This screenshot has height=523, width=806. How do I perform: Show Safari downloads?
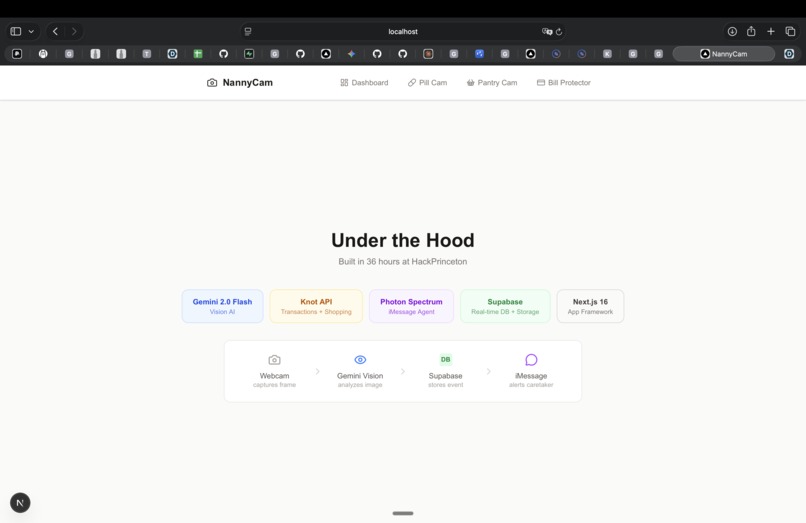[732, 31]
